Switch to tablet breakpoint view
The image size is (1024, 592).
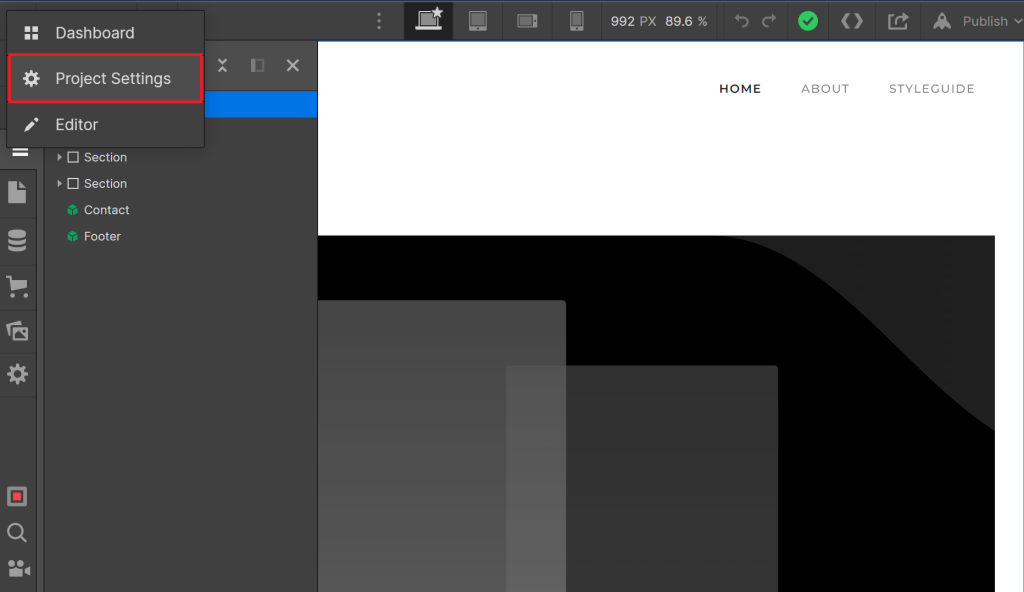pyautogui.click(x=478, y=21)
